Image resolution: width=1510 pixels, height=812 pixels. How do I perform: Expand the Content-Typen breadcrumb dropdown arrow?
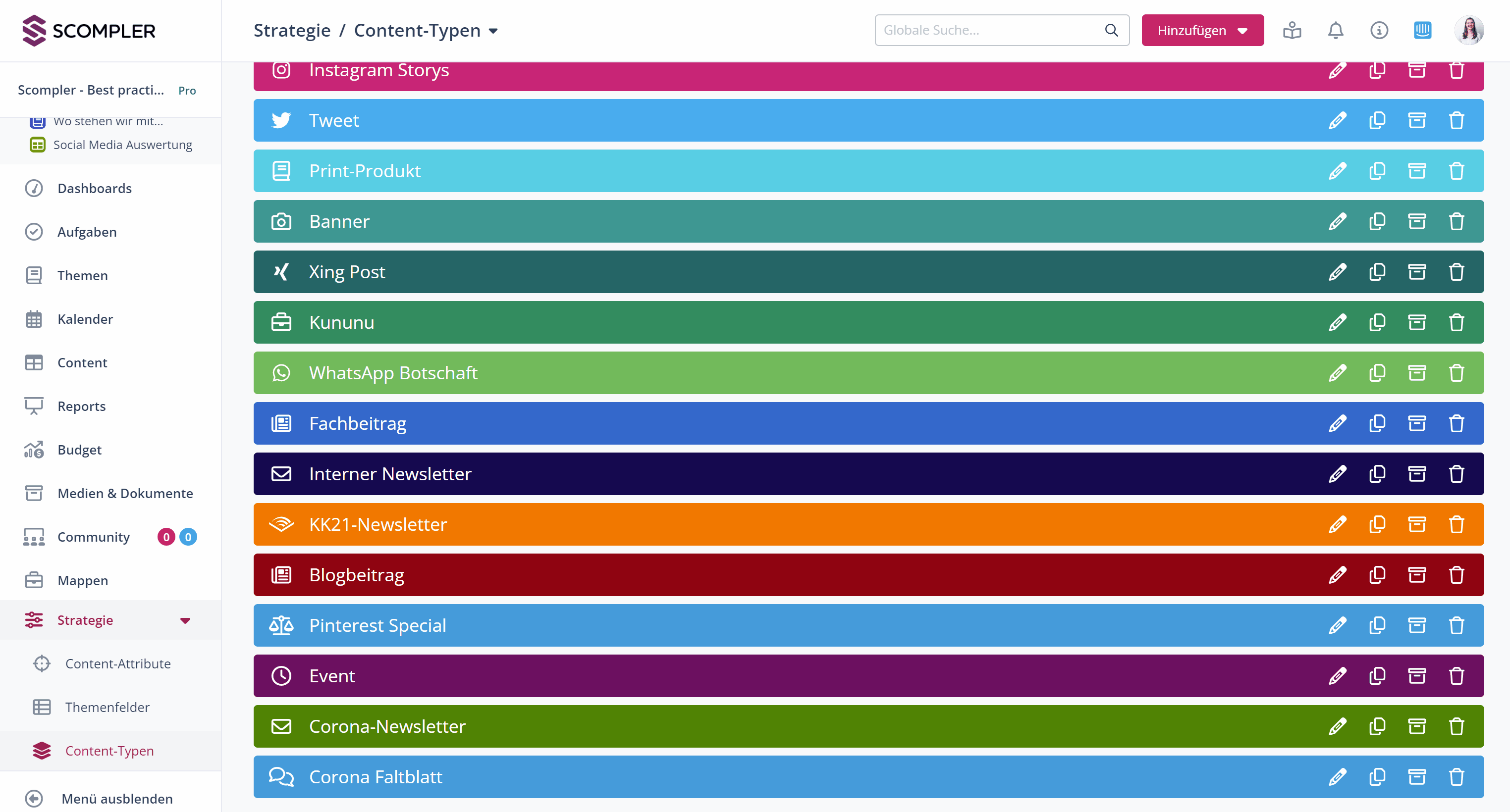493,31
